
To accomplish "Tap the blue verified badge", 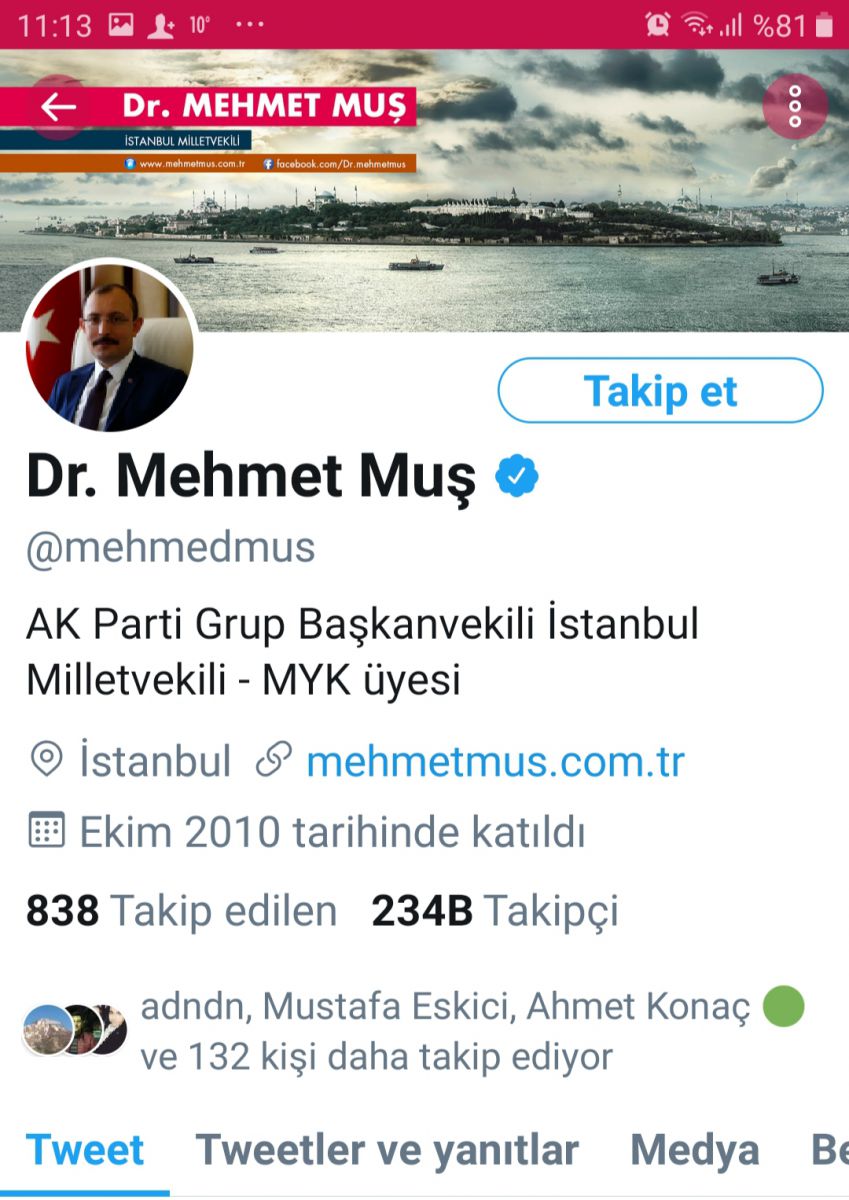I will [517, 475].
